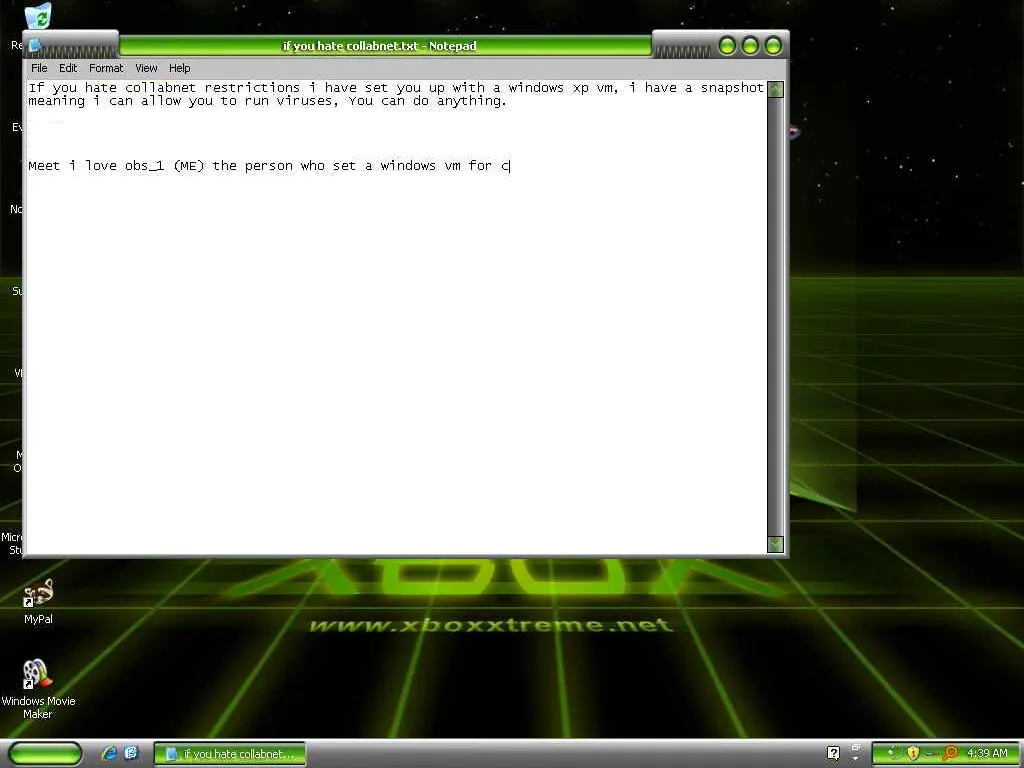Minimize the Notepad window

[727, 46]
